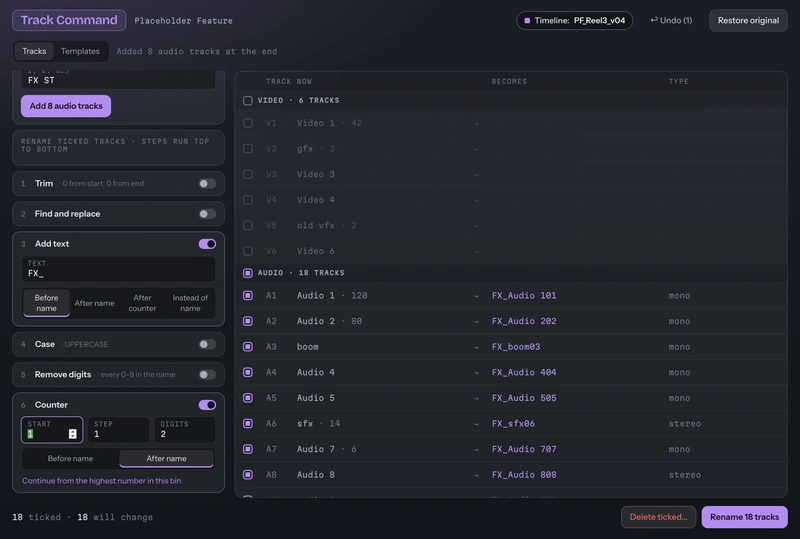Disable the Counter step toggle

click(x=207, y=405)
